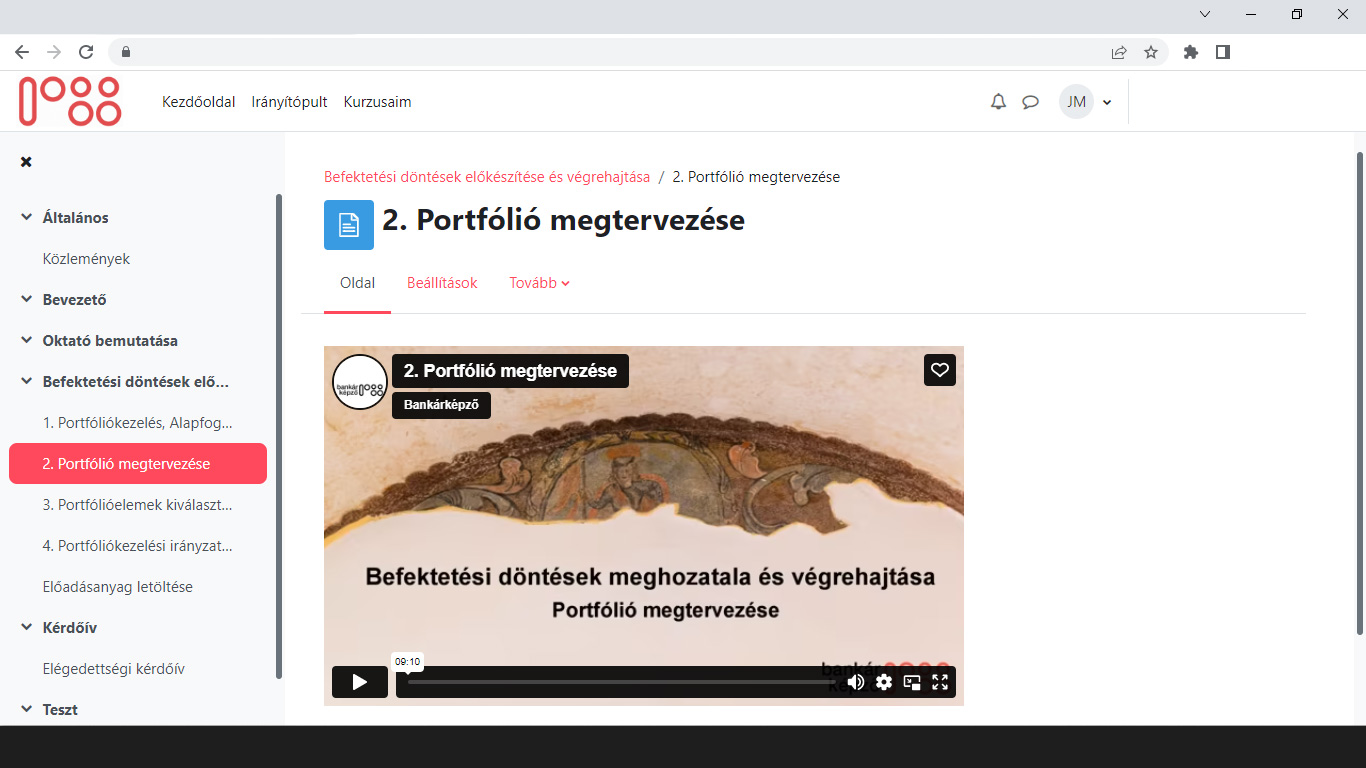Image resolution: width=1366 pixels, height=768 pixels.
Task: Open the notifications bell icon
Action: point(997,101)
